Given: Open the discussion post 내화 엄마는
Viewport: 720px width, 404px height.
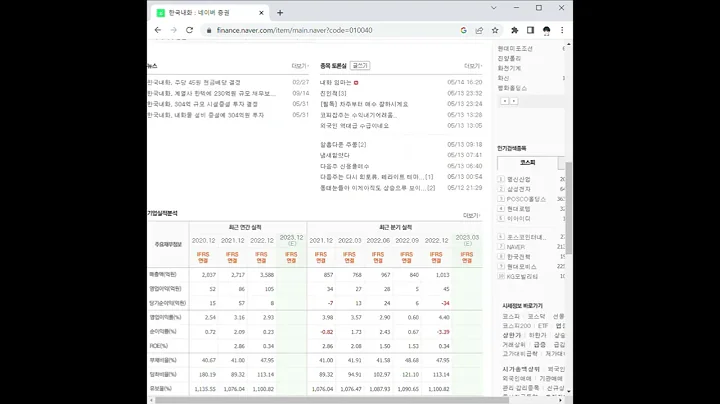Looking at the screenshot, I should coord(336,83).
